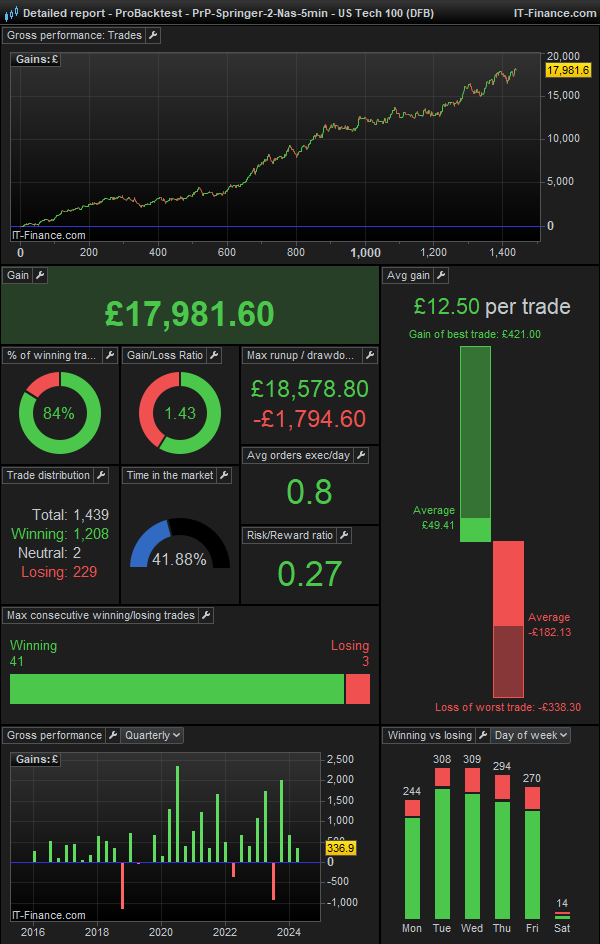This screenshot has width=600, height=944.
Task: Click the Gain panel wrench icon
Action: point(40,275)
